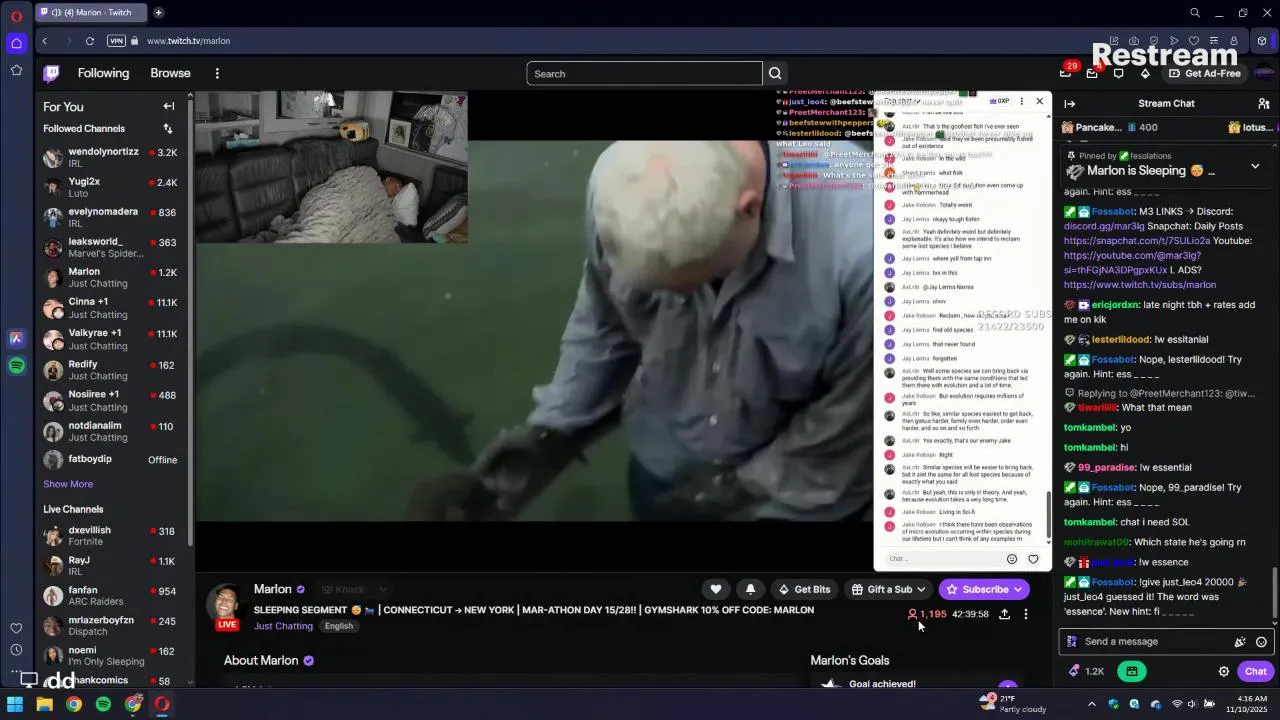The width and height of the screenshot is (1280, 720).
Task: Click Show More followed channels
Action: point(68,484)
